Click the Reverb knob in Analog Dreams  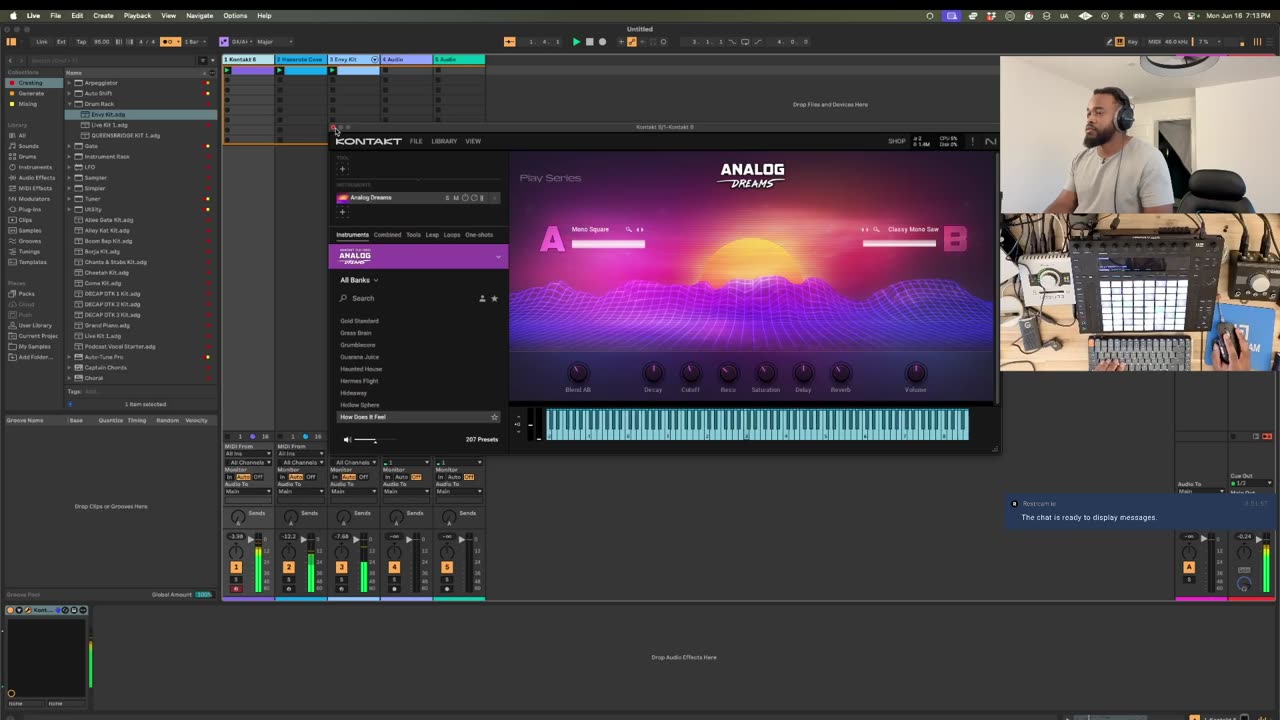(841, 373)
